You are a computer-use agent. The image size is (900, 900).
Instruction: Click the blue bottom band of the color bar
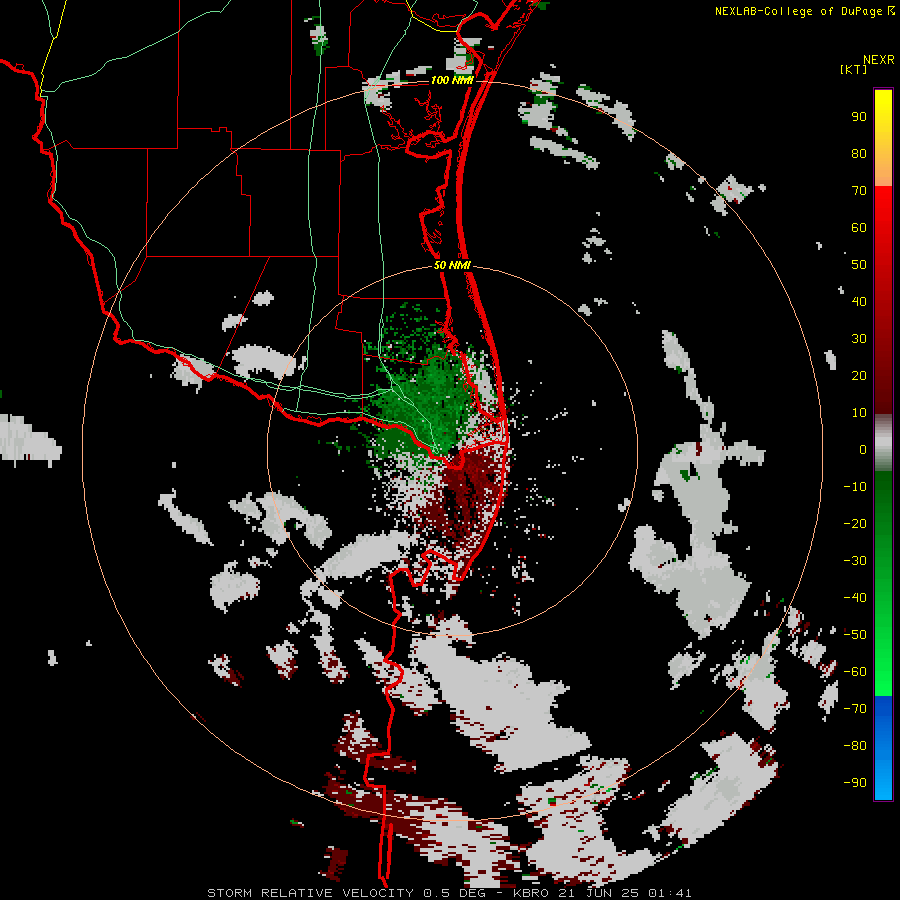point(883,748)
